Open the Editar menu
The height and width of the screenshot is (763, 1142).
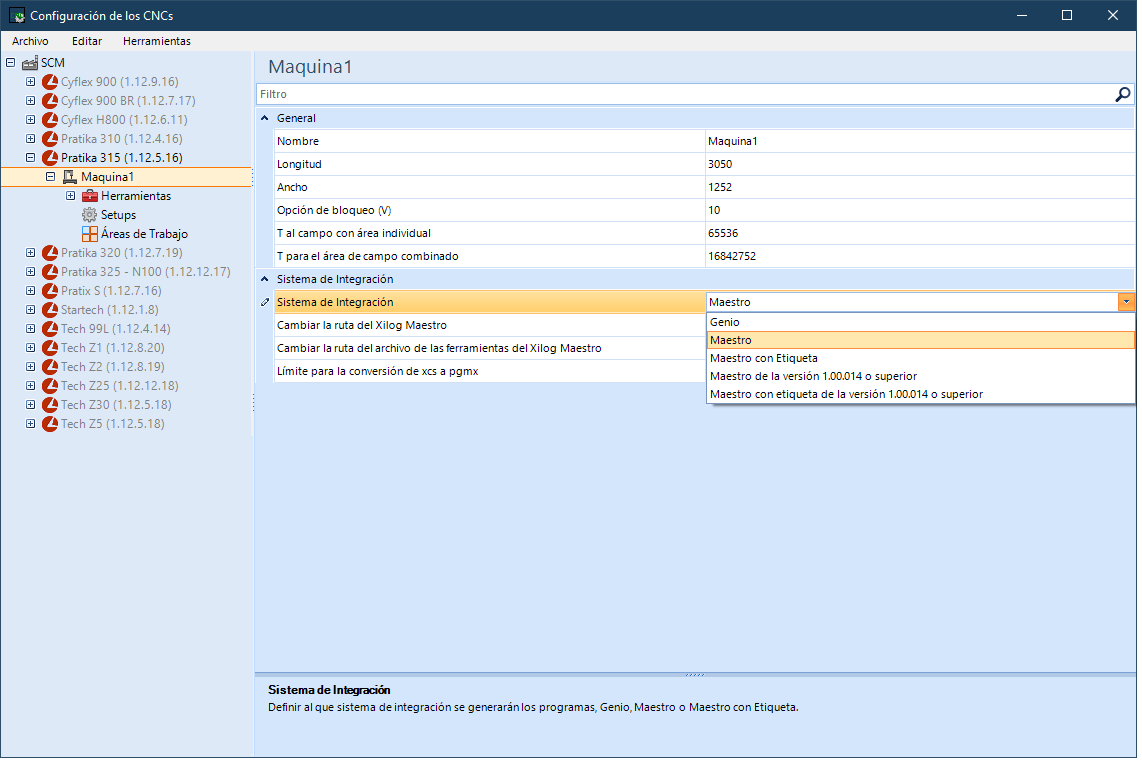click(87, 41)
